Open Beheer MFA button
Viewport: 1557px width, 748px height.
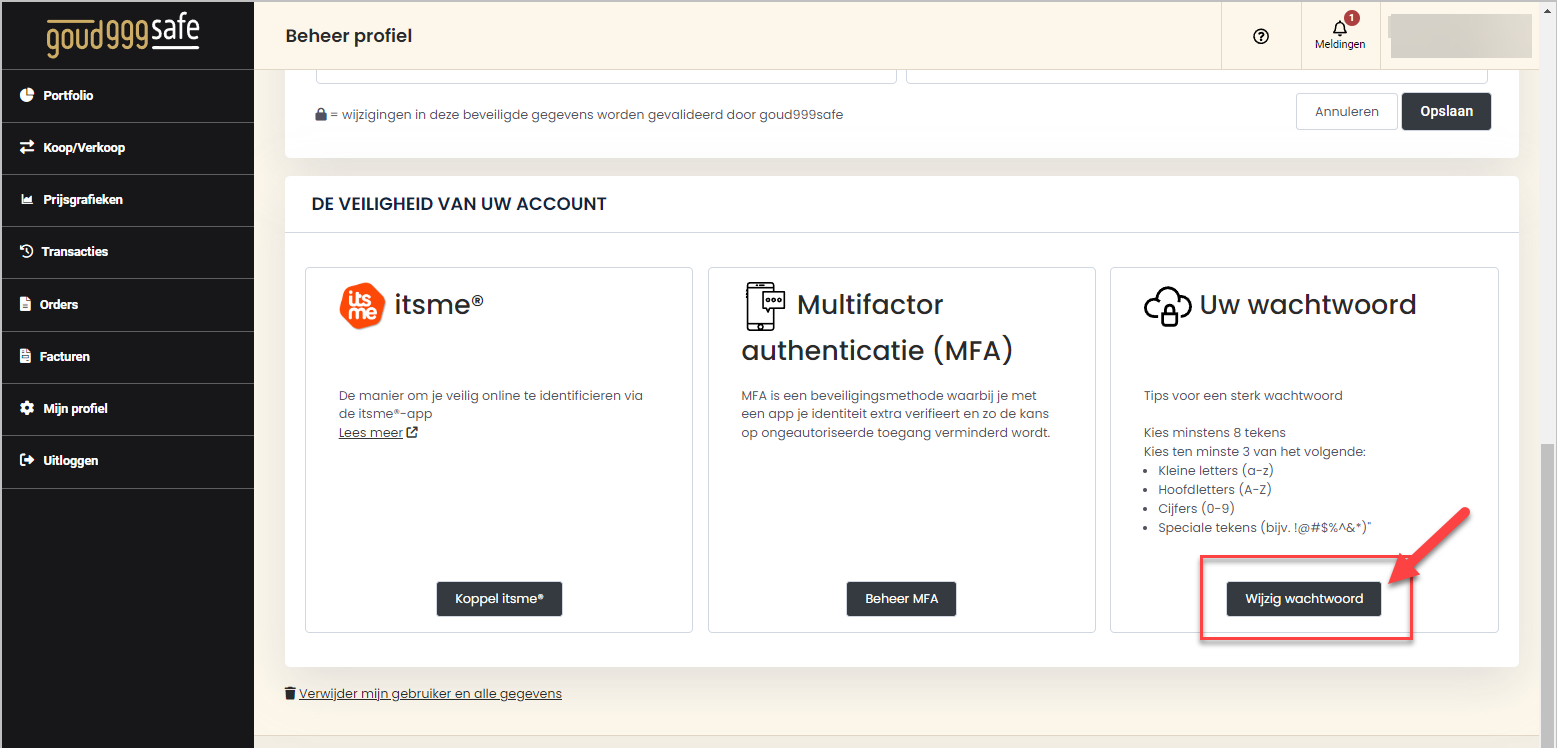pyautogui.click(x=901, y=599)
